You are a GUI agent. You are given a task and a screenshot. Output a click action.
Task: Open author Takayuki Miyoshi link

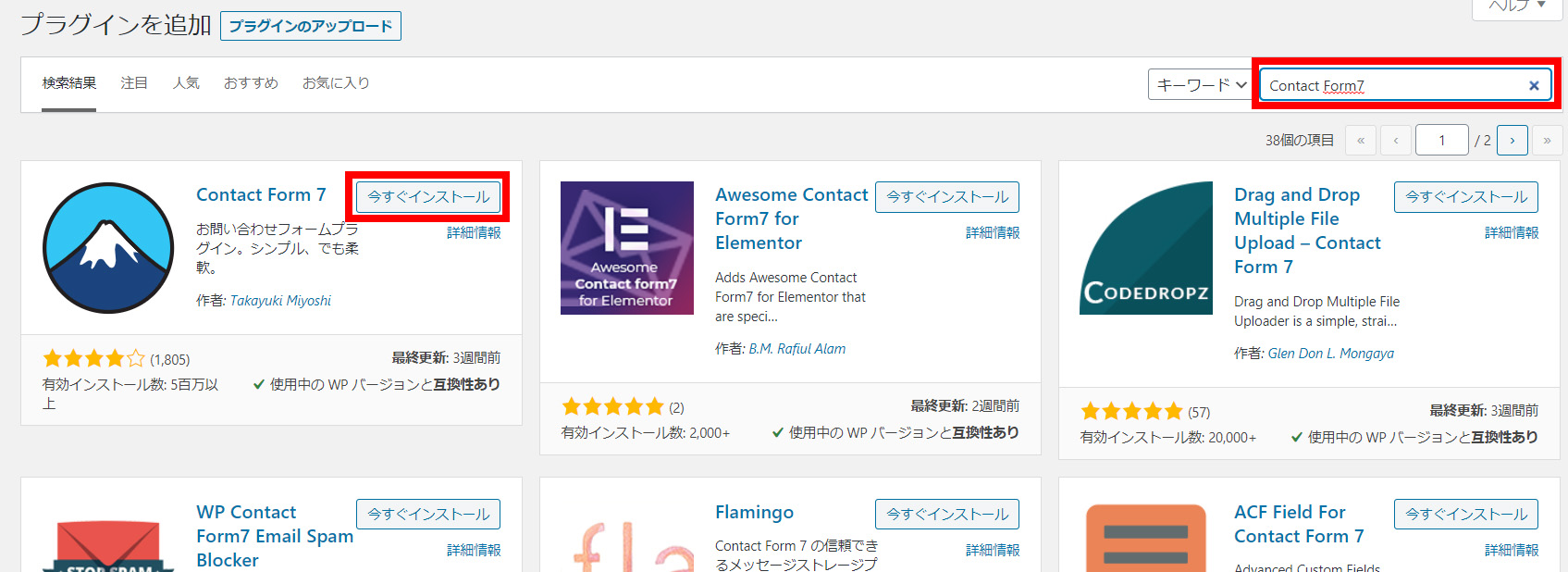(x=280, y=301)
